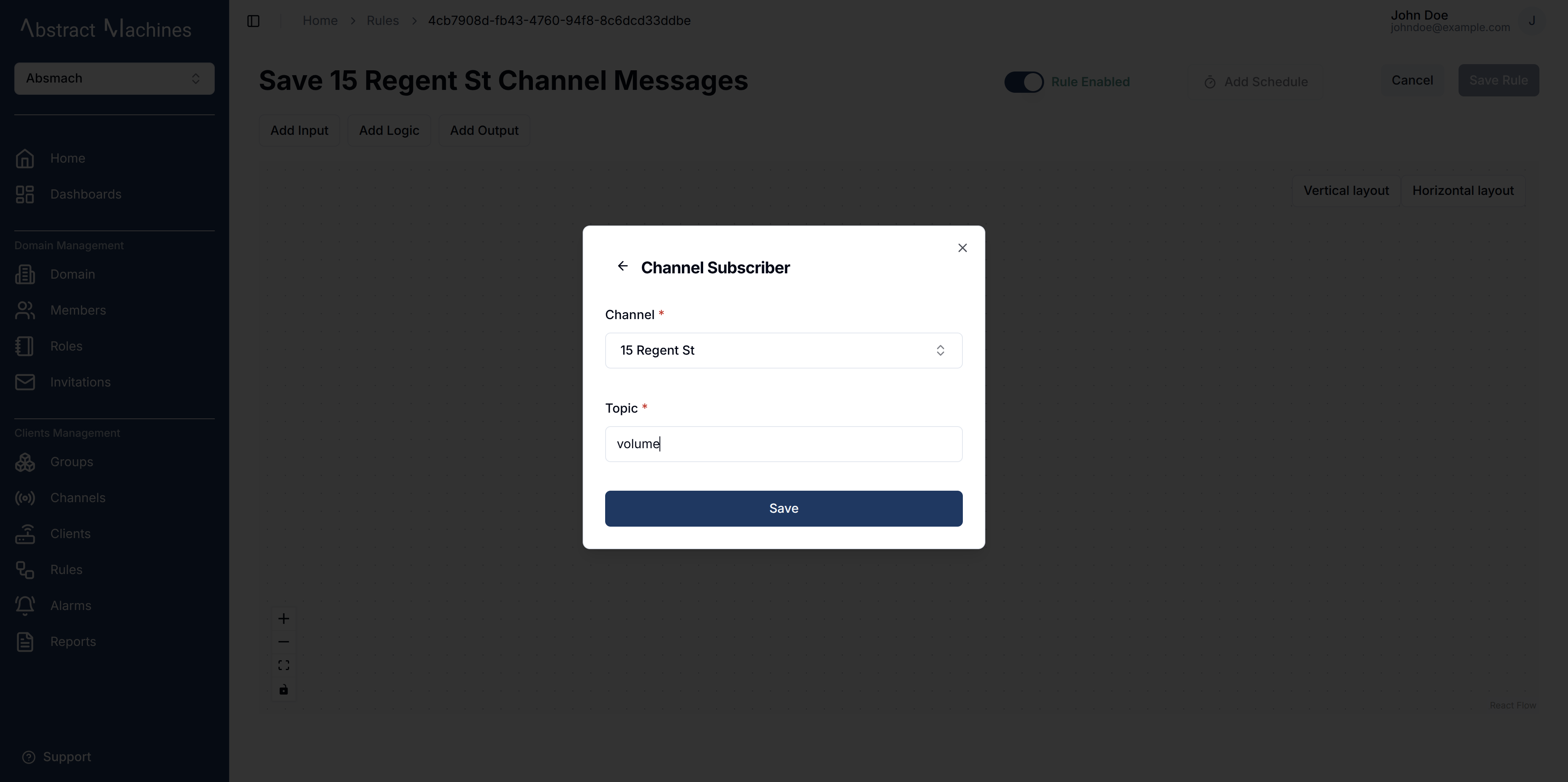Toggle canvas interactivity lock

[x=284, y=689]
